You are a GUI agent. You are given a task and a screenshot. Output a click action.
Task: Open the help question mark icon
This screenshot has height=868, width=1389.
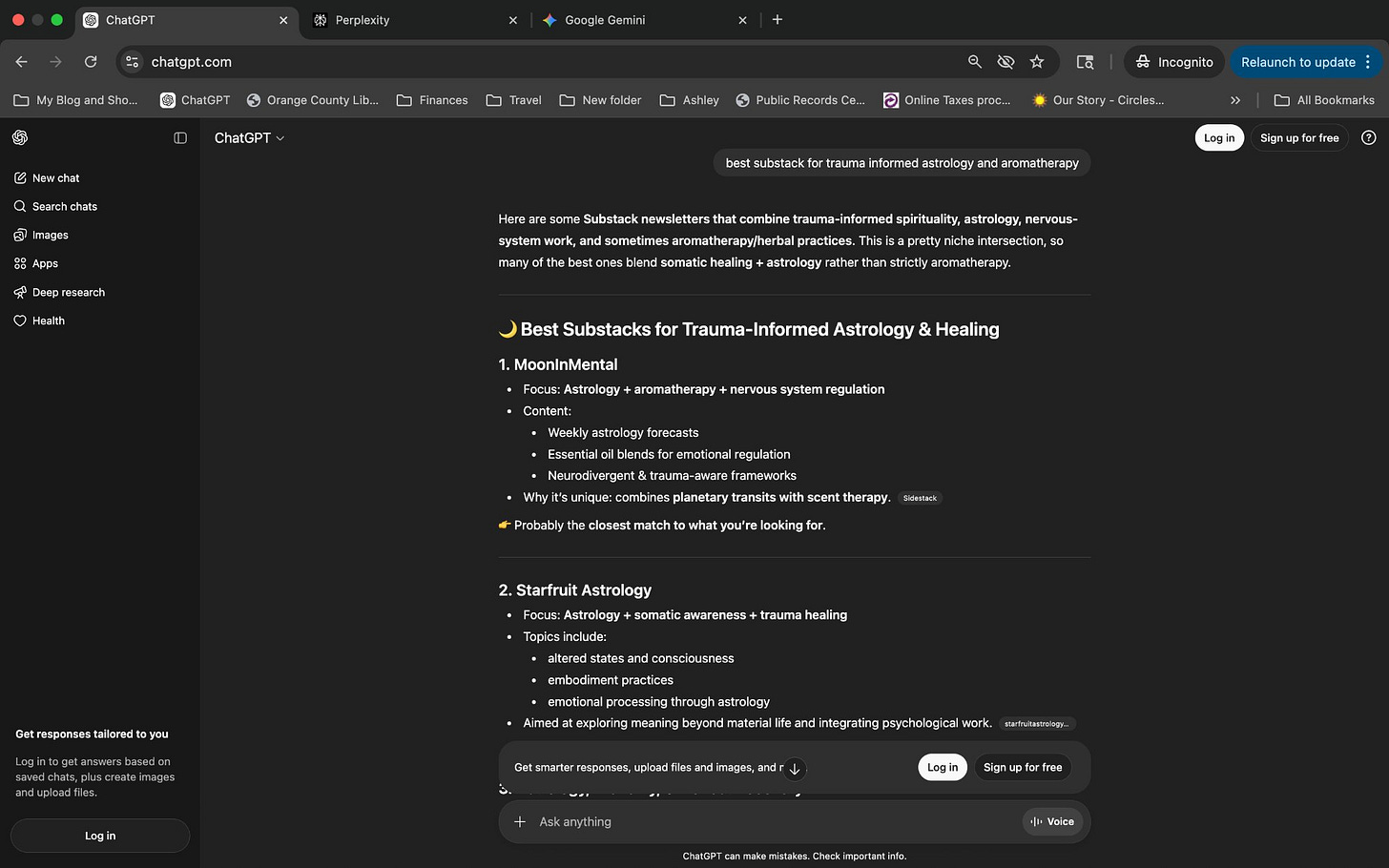pyautogui.click(x=1369, y=138)
